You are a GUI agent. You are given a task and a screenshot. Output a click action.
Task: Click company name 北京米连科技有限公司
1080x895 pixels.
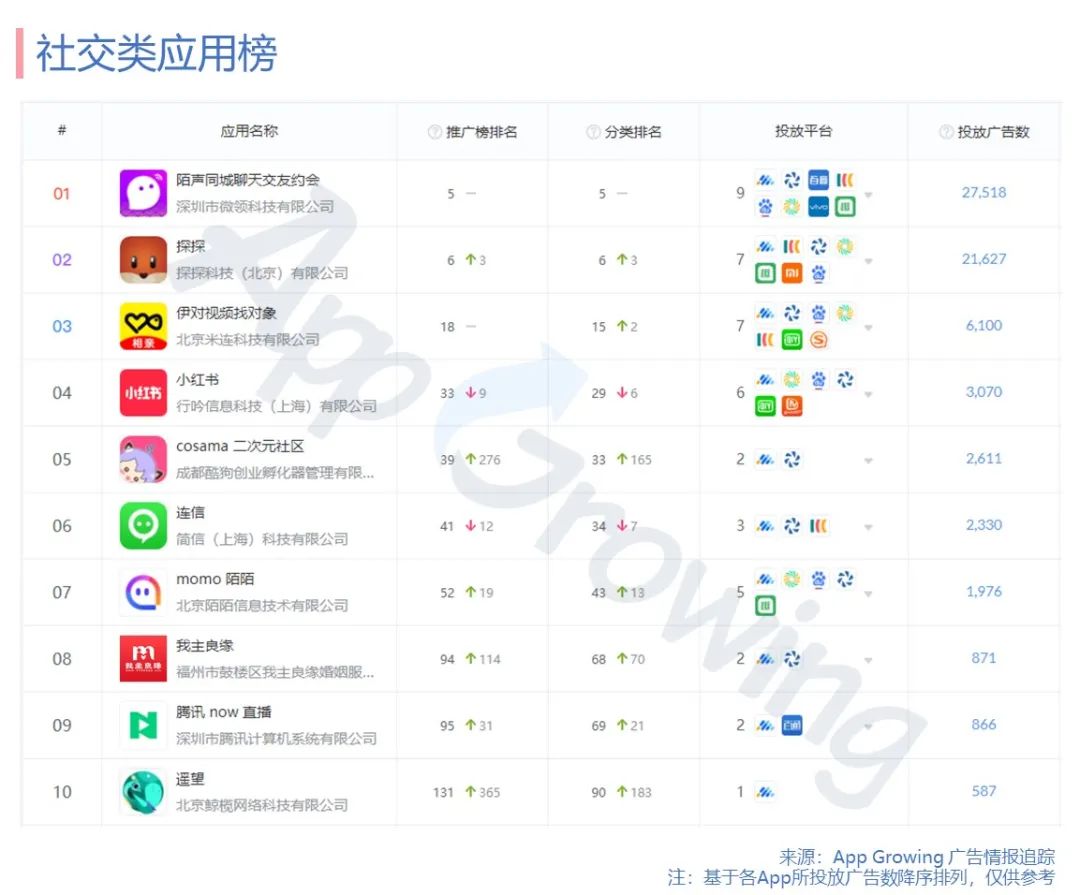pyautogui.click(x=248, y=340)
